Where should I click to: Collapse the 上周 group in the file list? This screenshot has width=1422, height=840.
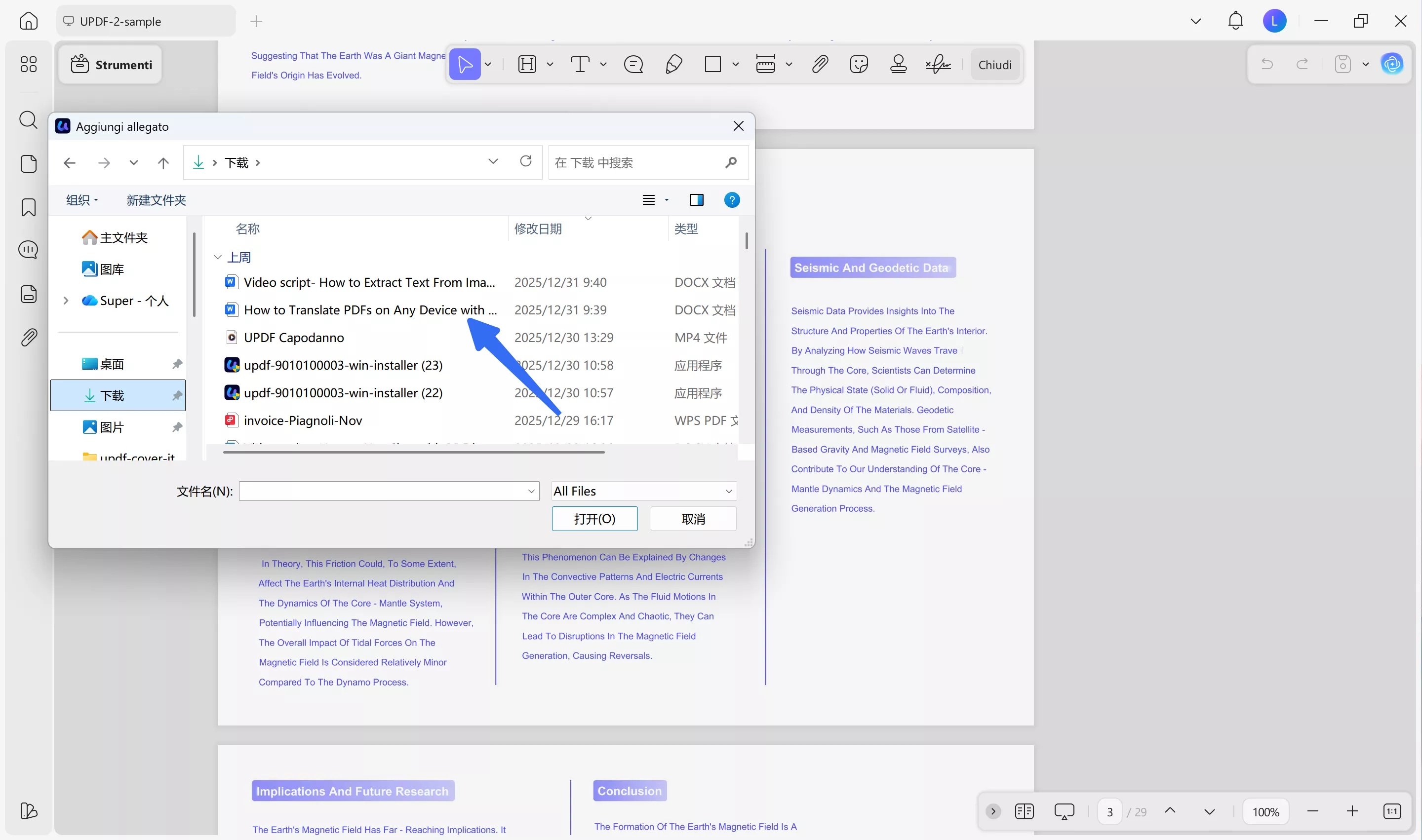(217, 257)
